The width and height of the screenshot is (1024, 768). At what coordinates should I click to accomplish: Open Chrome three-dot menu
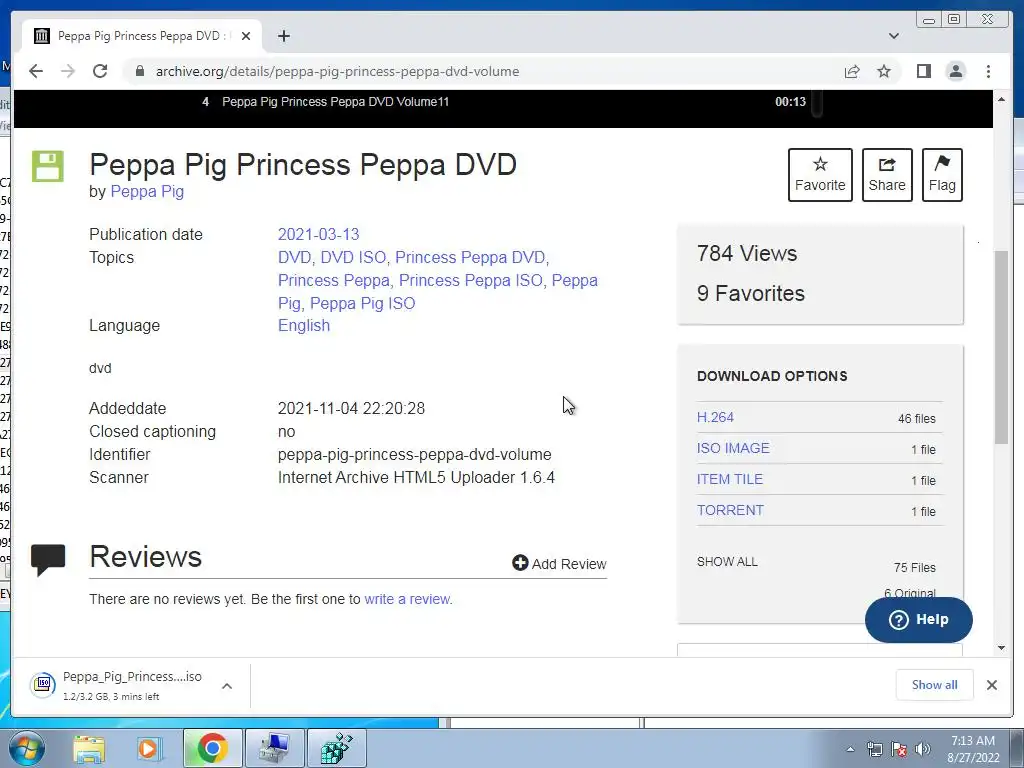click(x=988, y=71)
